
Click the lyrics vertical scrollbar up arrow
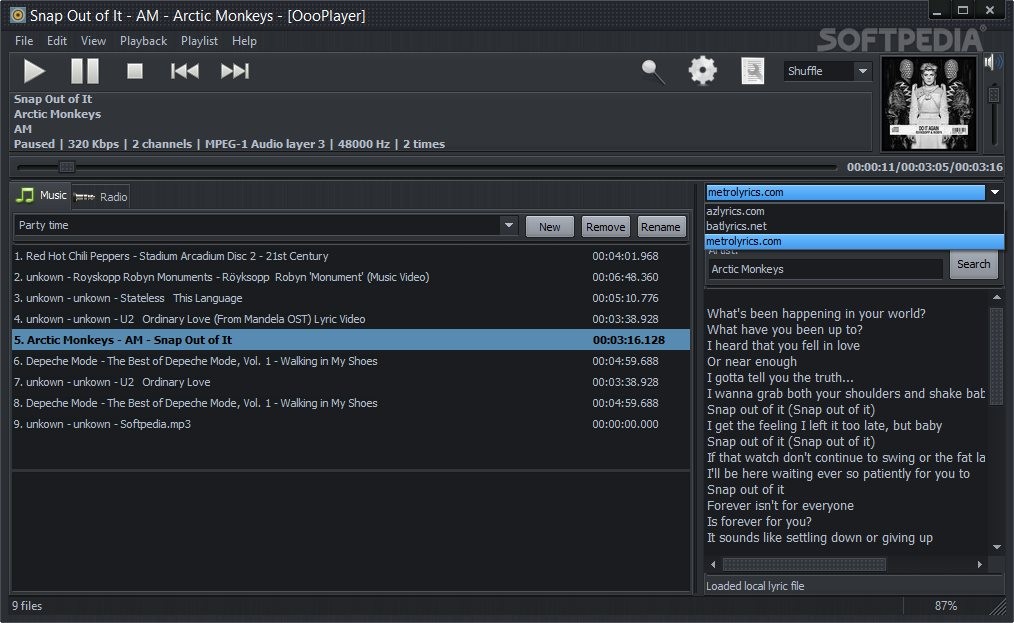coord(997,298)
